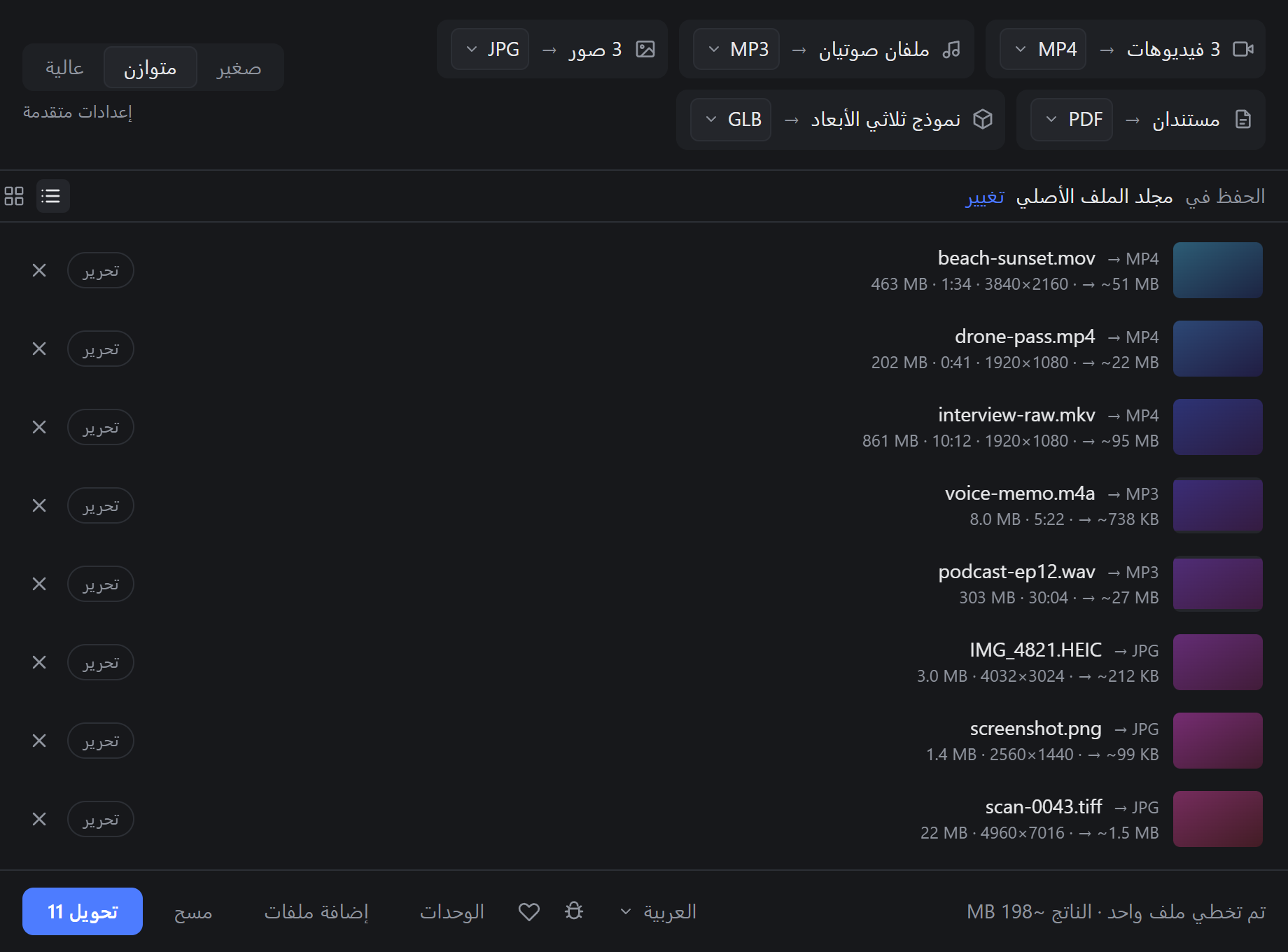Click the podcast-ep12.wav thumbnail
The width and height of the screenshot is (1288, 952).
[x=1218, y=584]
